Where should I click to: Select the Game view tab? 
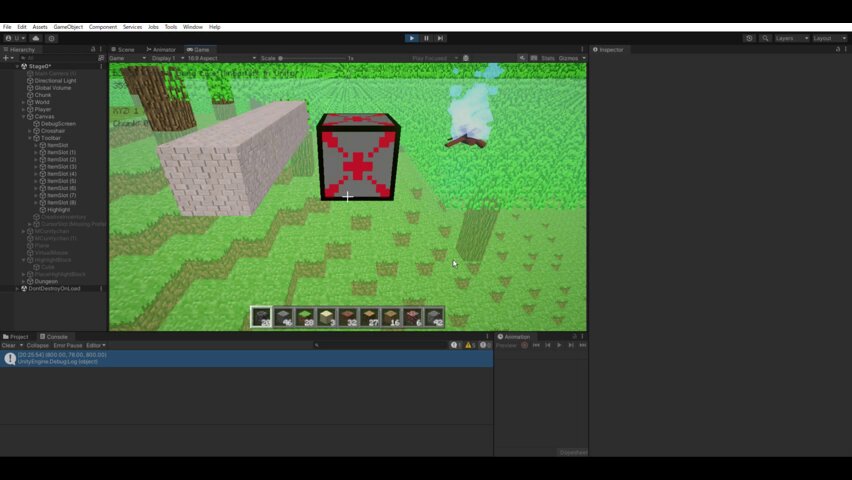click(198, 49)
